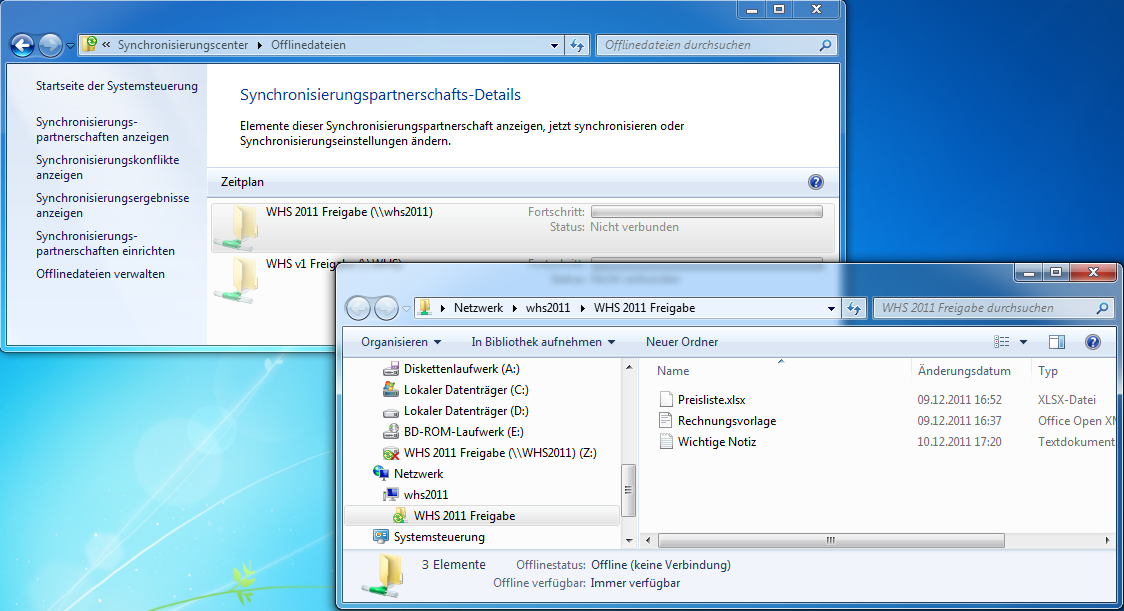Sort files by the Typ column
The width and height of the screenshot is (1124, 611).
click(x=1048, y=371)
